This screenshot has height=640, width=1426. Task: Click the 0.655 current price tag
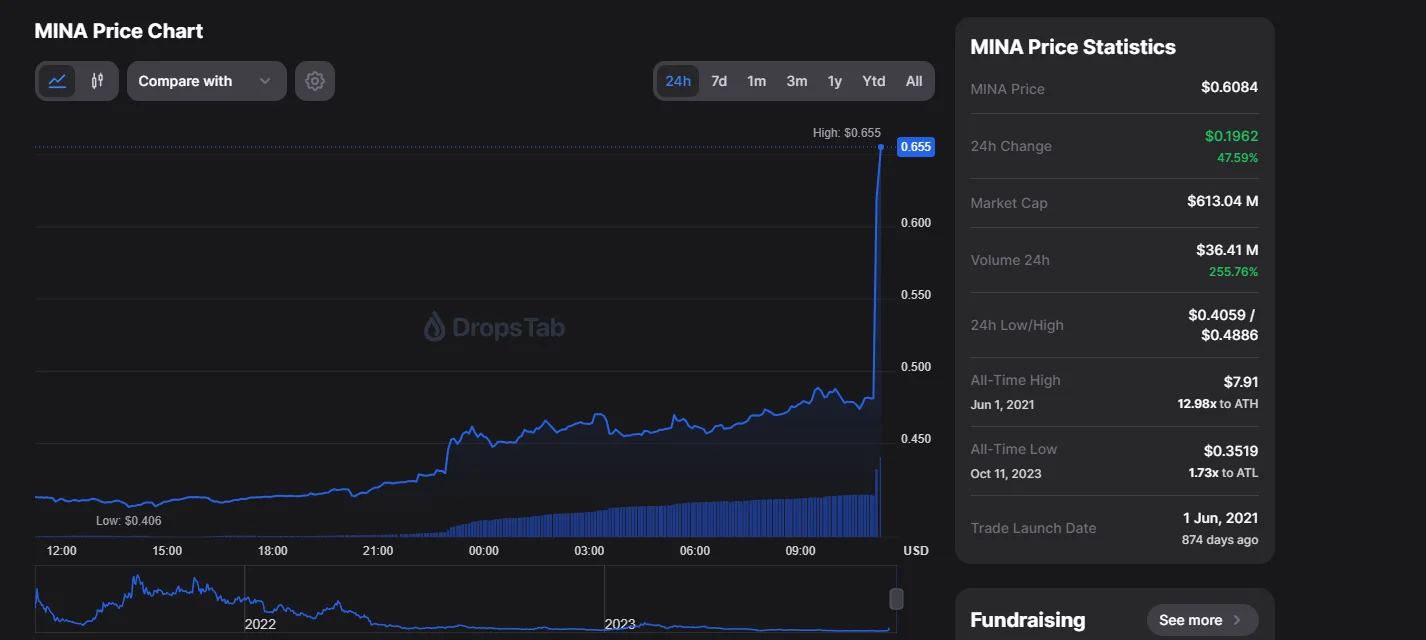click(x=916, y=147)
